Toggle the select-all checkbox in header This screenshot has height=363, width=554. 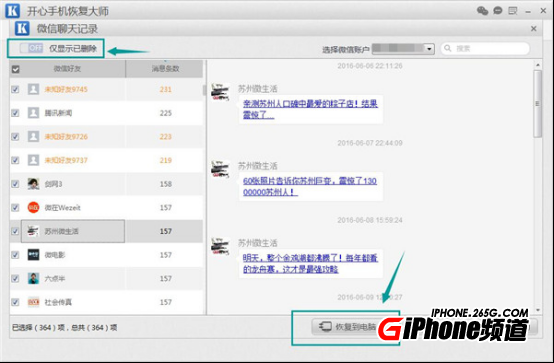coord(16,69)
